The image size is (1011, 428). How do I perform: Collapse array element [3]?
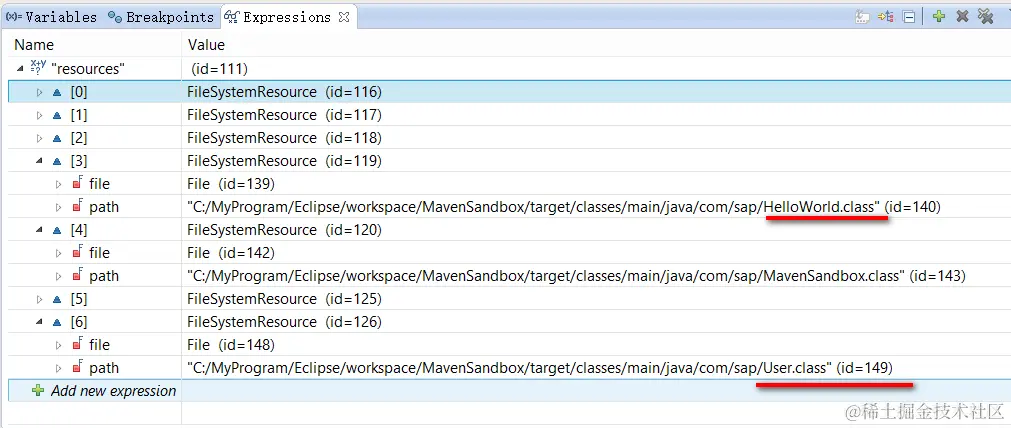click(39, 161)
